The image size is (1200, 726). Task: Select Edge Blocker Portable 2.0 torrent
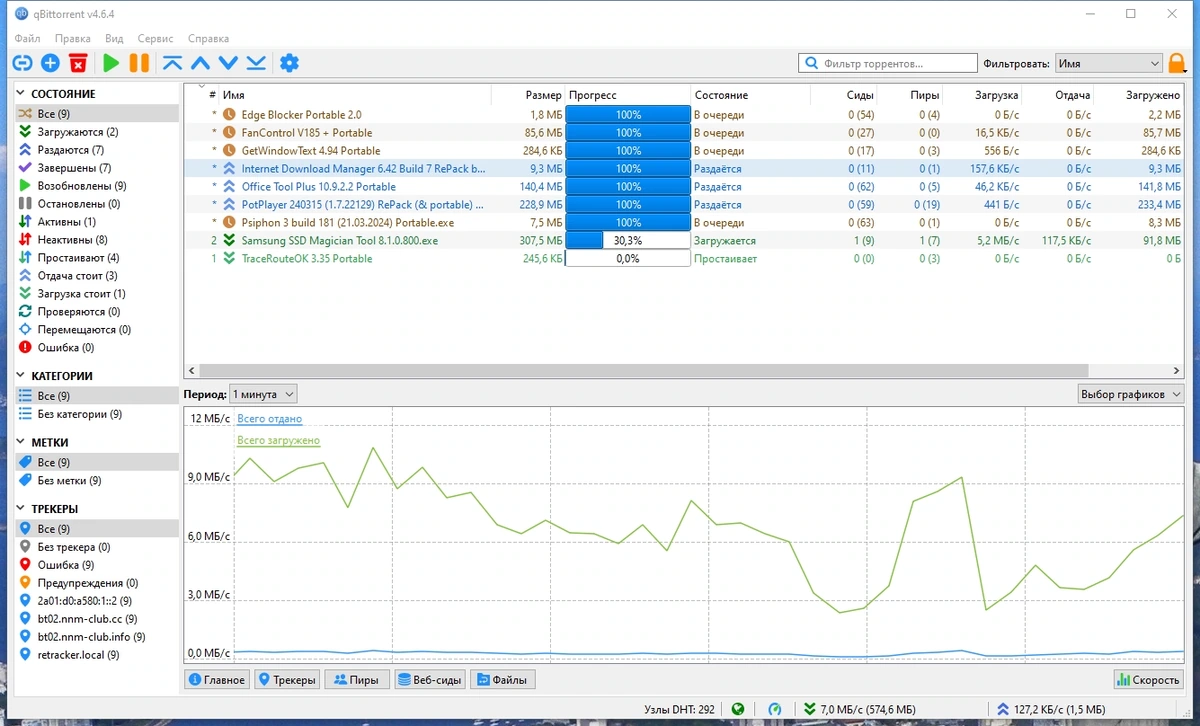(683, 115)
